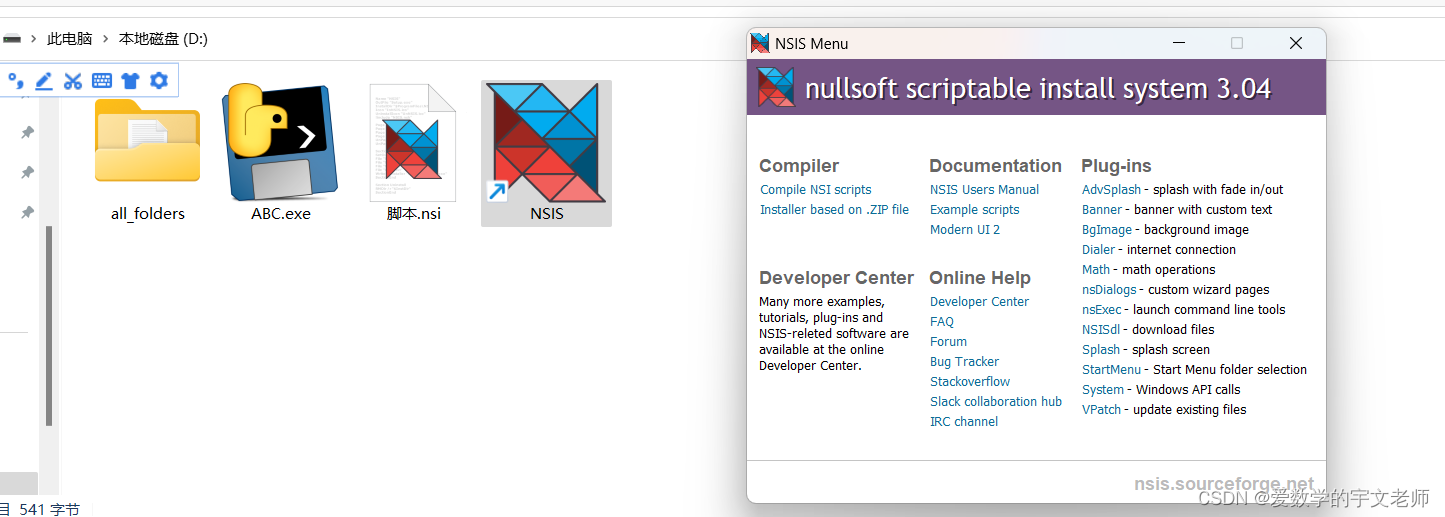This screenshot has height=517, width=1445.
Task: Click the NSIS Menu window title text
Action: 812,43
